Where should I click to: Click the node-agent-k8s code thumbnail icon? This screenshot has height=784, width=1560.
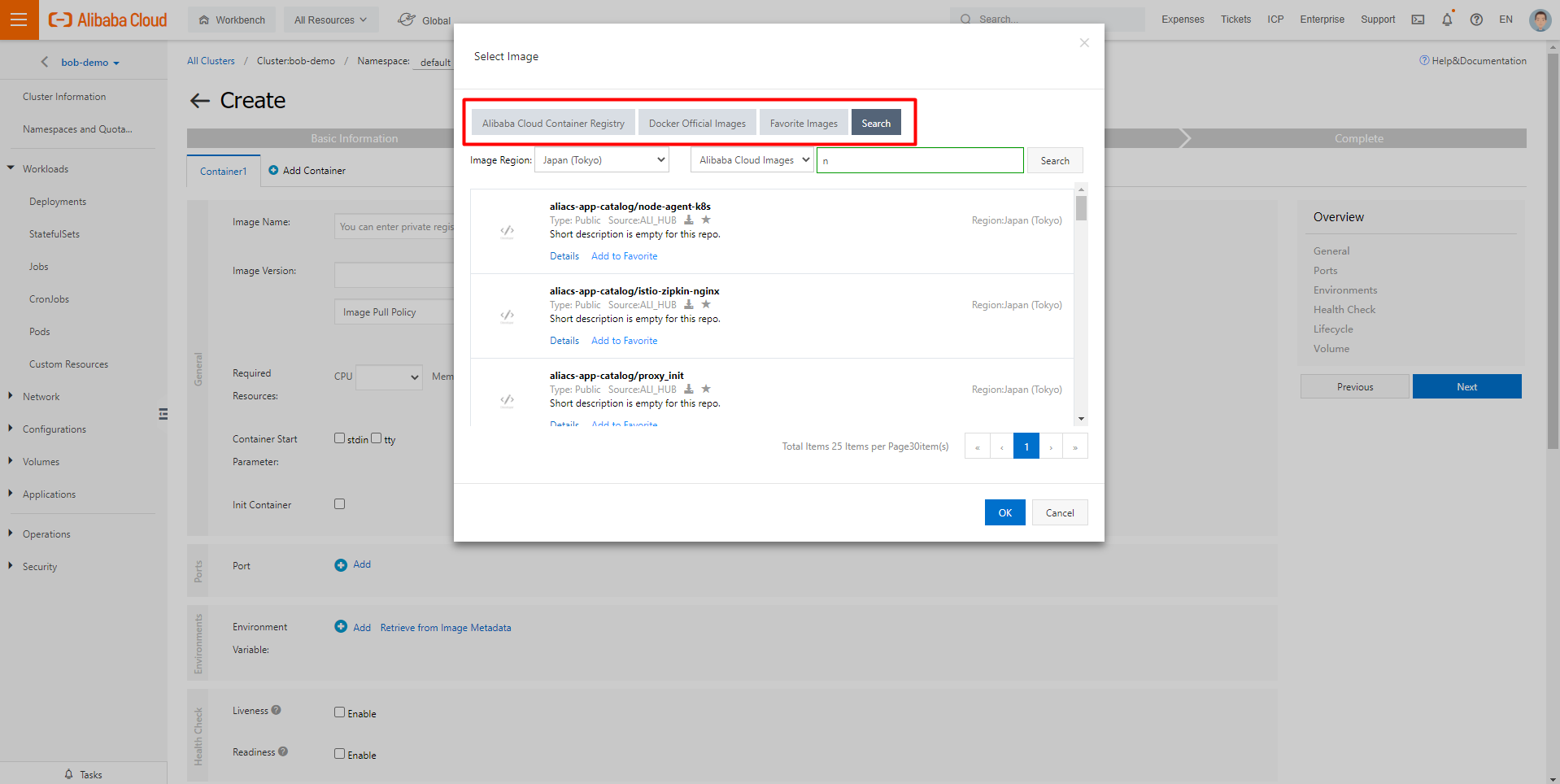(x=507, y=231)
